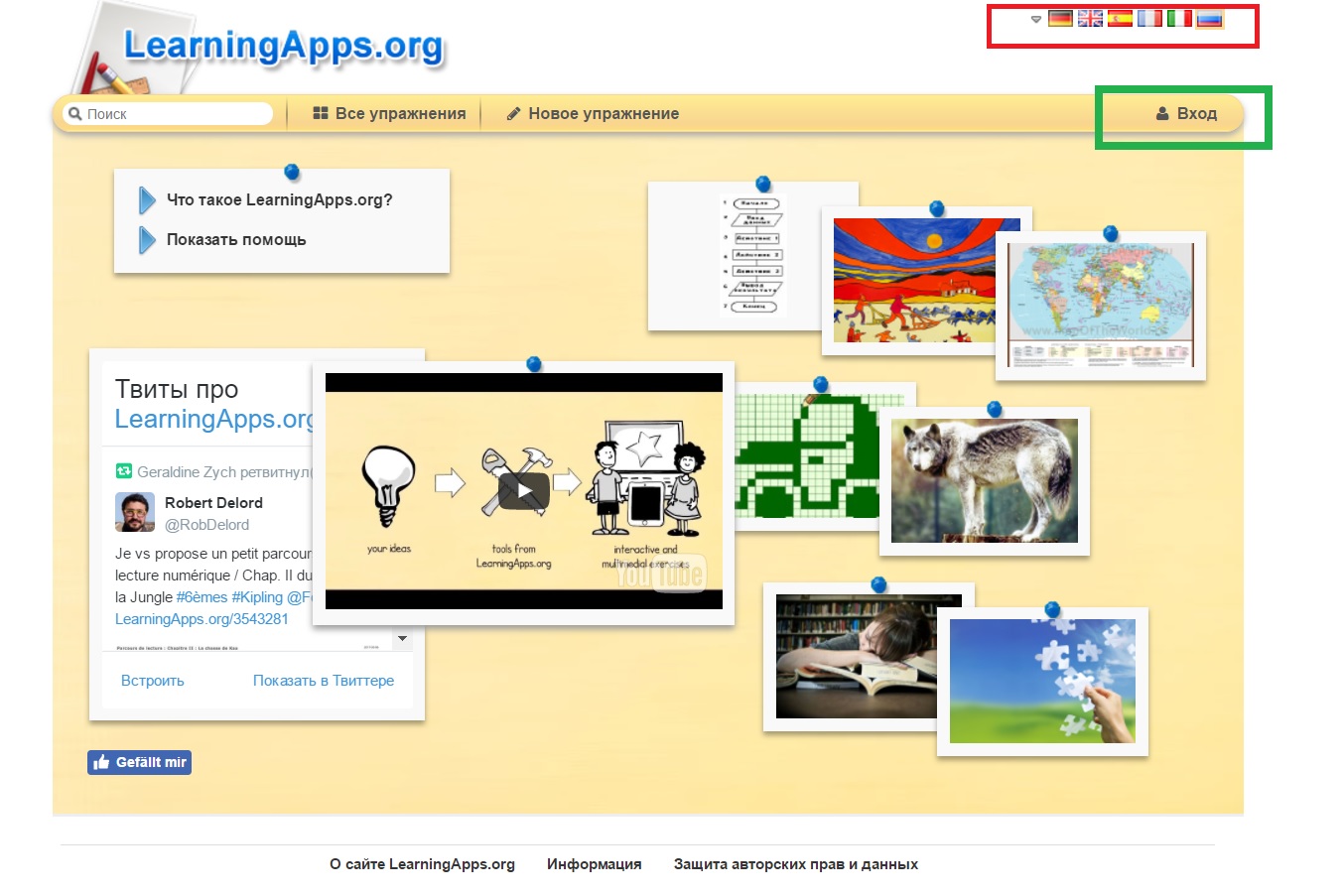This screenshot has height=896, width=1343.
Task: Select the Spanish flag icon
Action: click(1120, 17)
